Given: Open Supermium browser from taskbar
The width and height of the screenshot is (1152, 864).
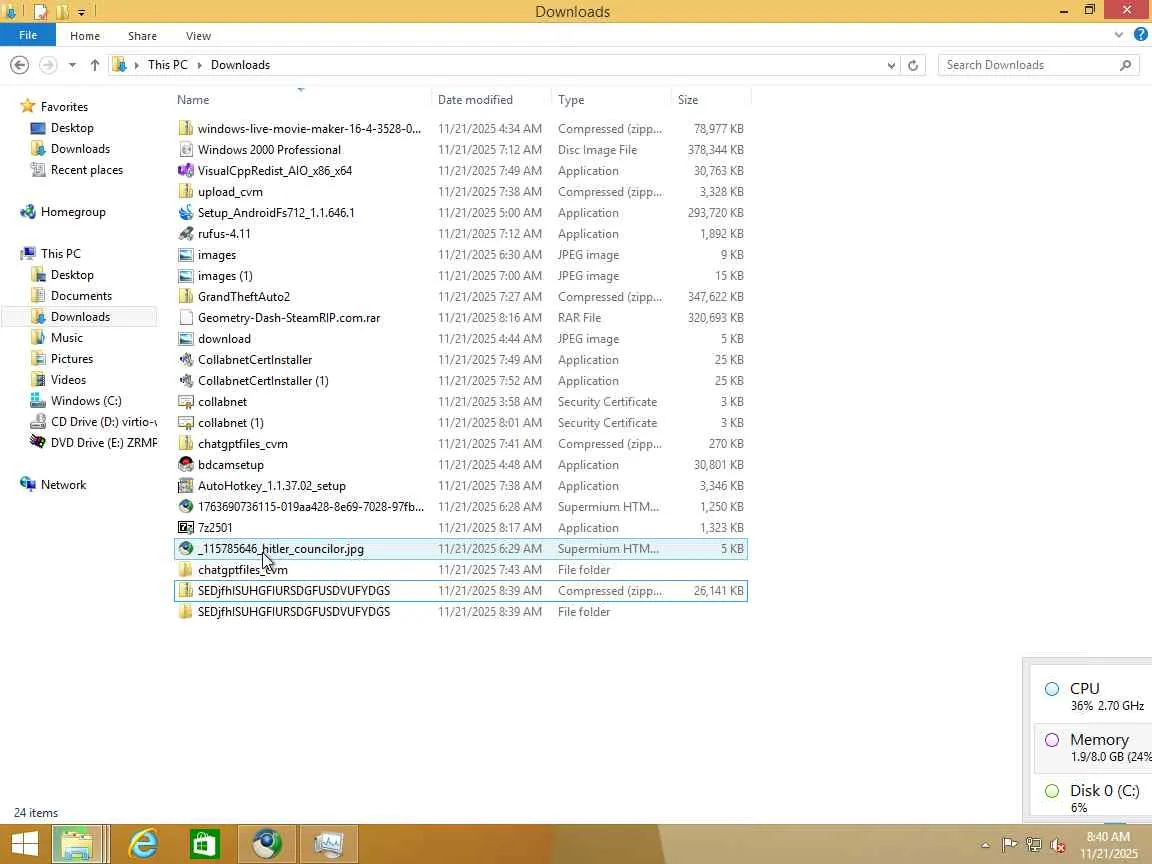Looking at the screenshot, I should (x=267, y=844).
